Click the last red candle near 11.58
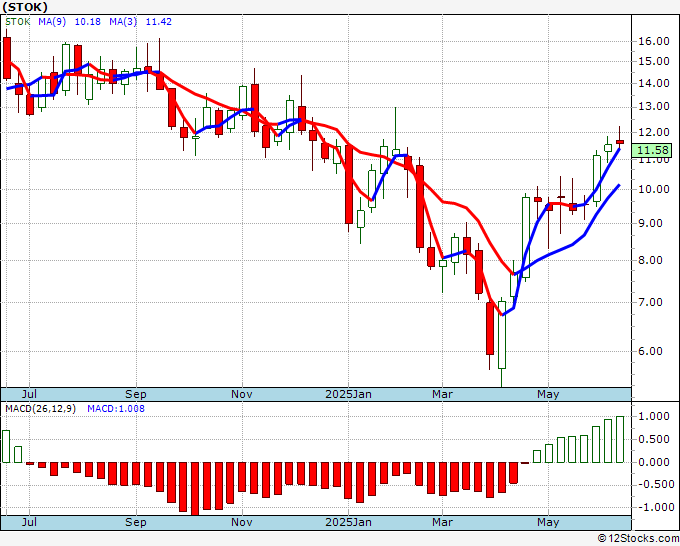The image size is (680, 546). [620, 142]
